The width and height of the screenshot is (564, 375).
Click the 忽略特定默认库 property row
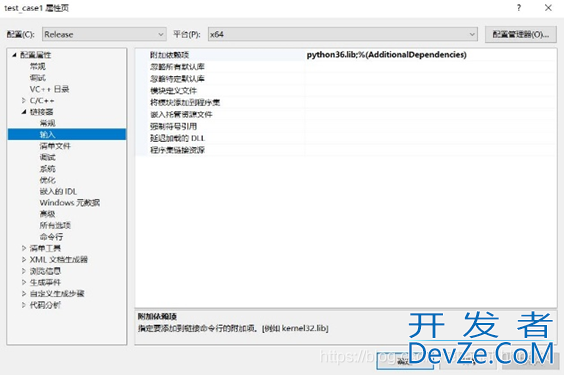(x=345, y=79)
